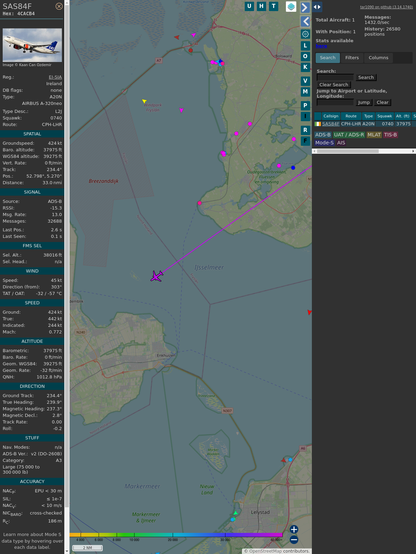Viewport: 416px width, 554px height.
Task: Click the M map button
Action: [305, 92]
